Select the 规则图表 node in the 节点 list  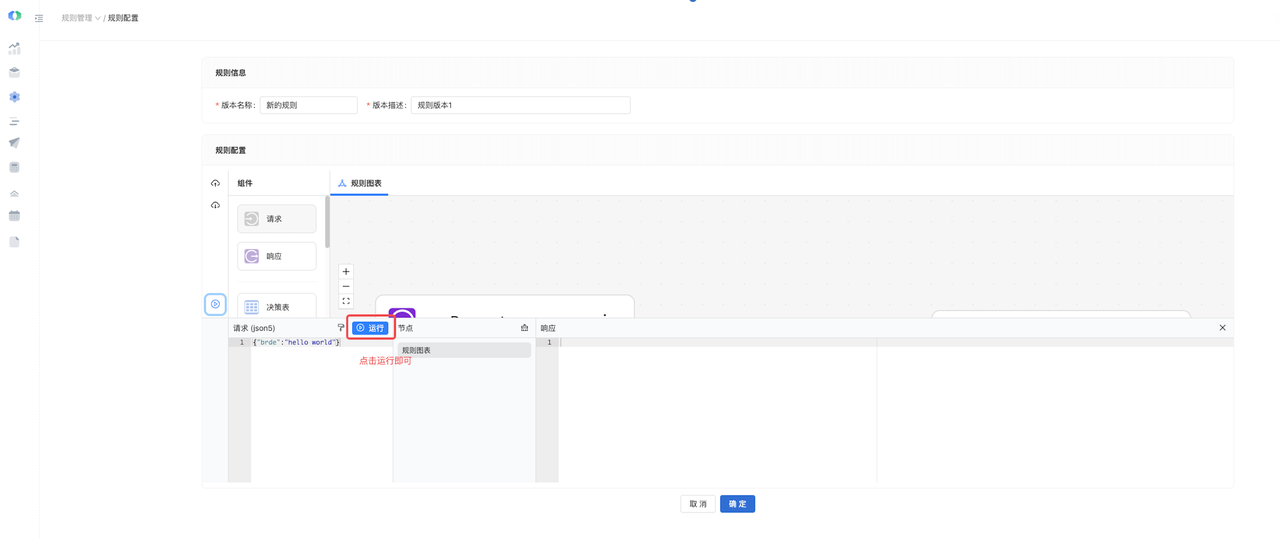(464, 350)
